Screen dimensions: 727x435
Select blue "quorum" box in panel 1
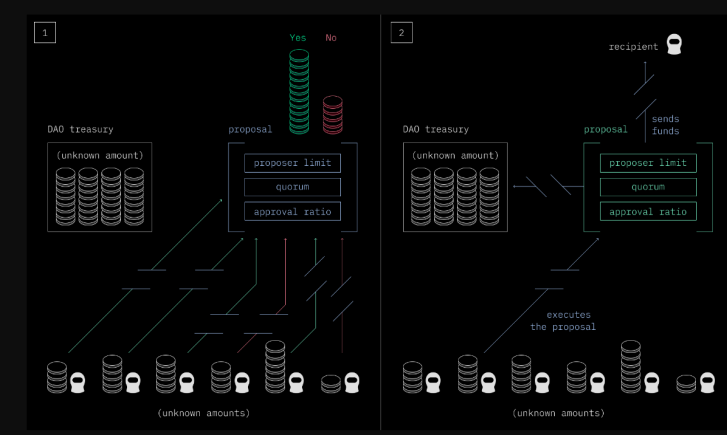(x=293, y=187)
